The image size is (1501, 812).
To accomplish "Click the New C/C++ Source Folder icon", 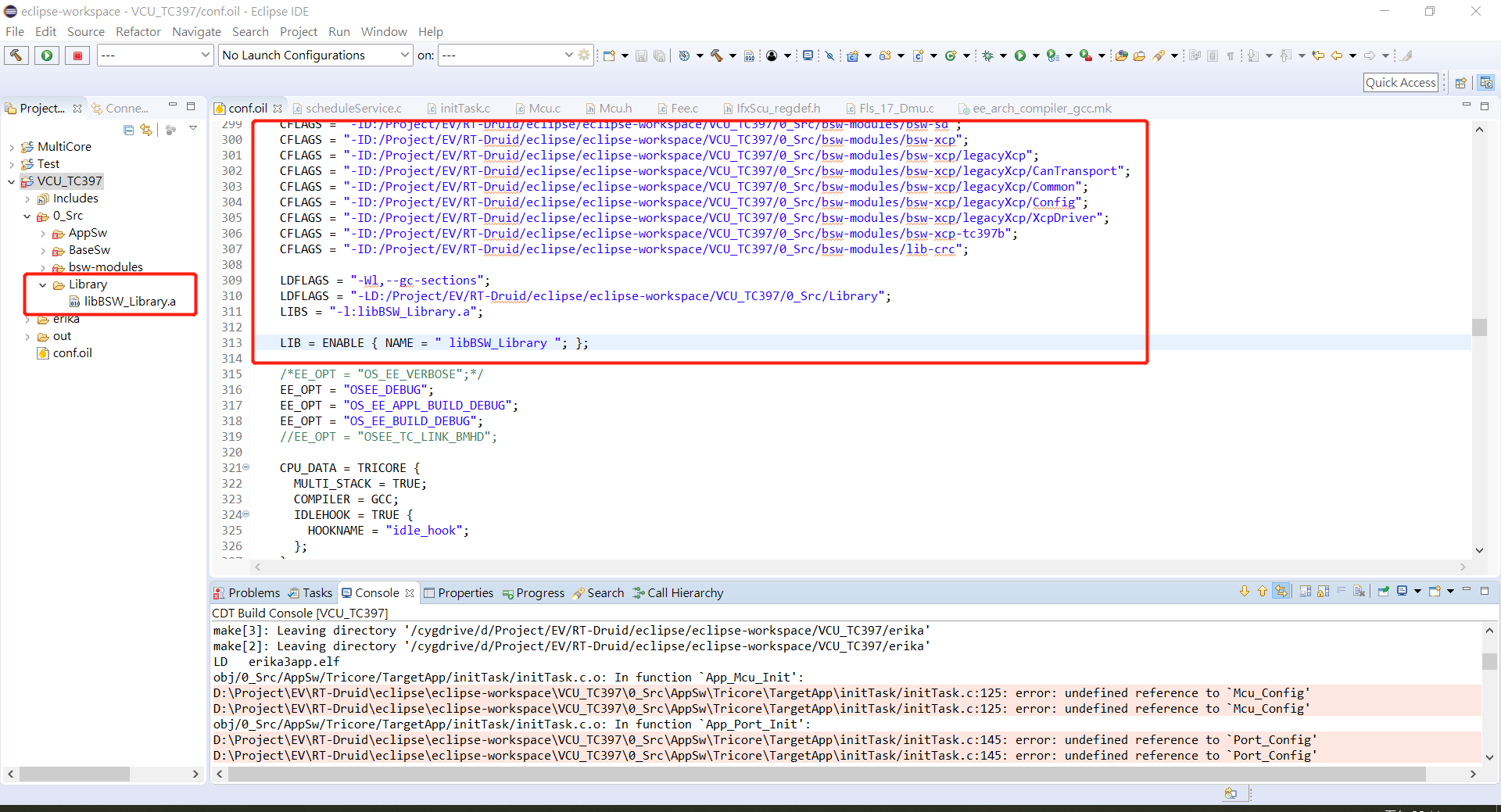I will [885, 55].
